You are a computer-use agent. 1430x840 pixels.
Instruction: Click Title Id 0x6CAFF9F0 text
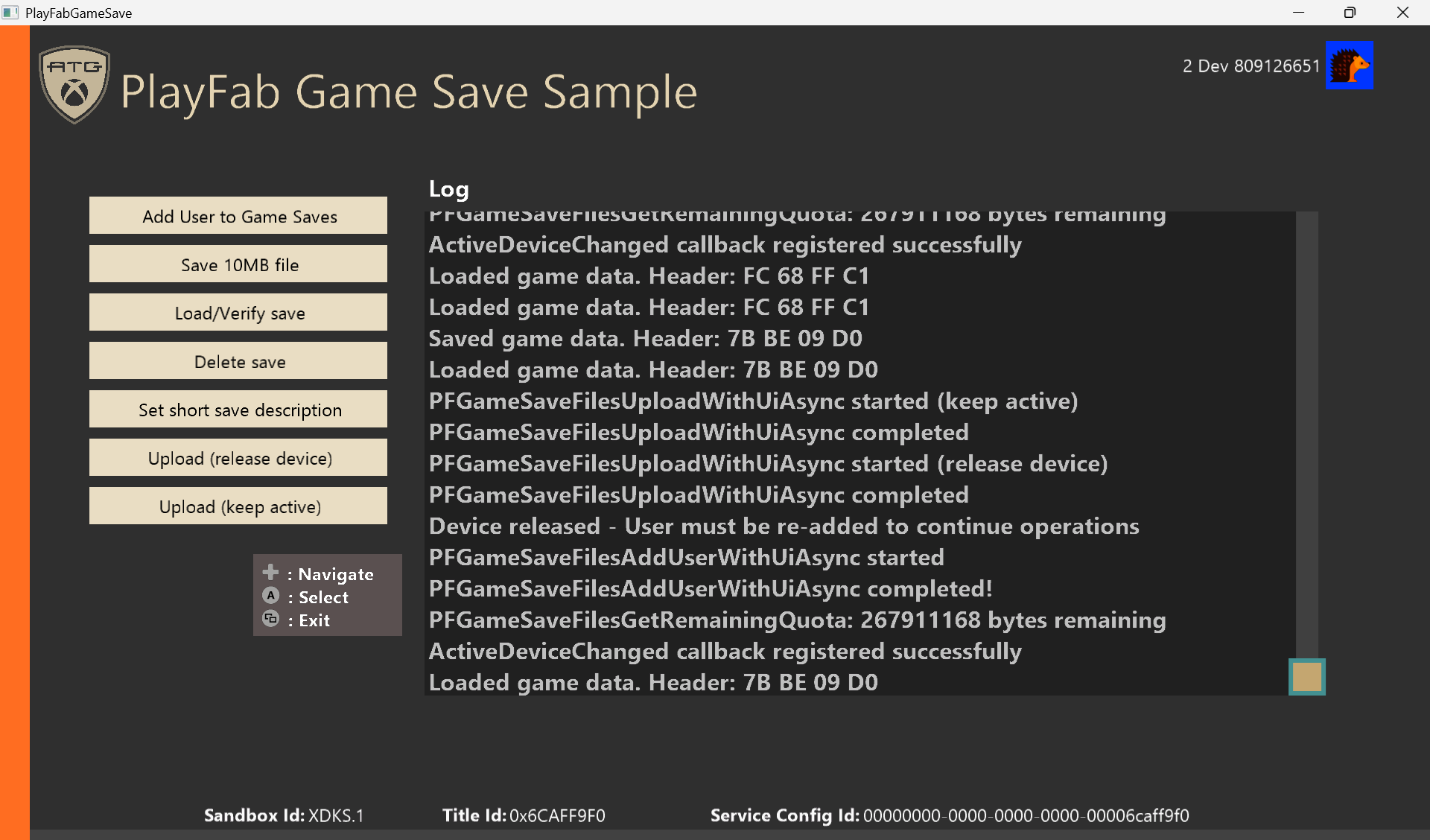coord(524,815)
